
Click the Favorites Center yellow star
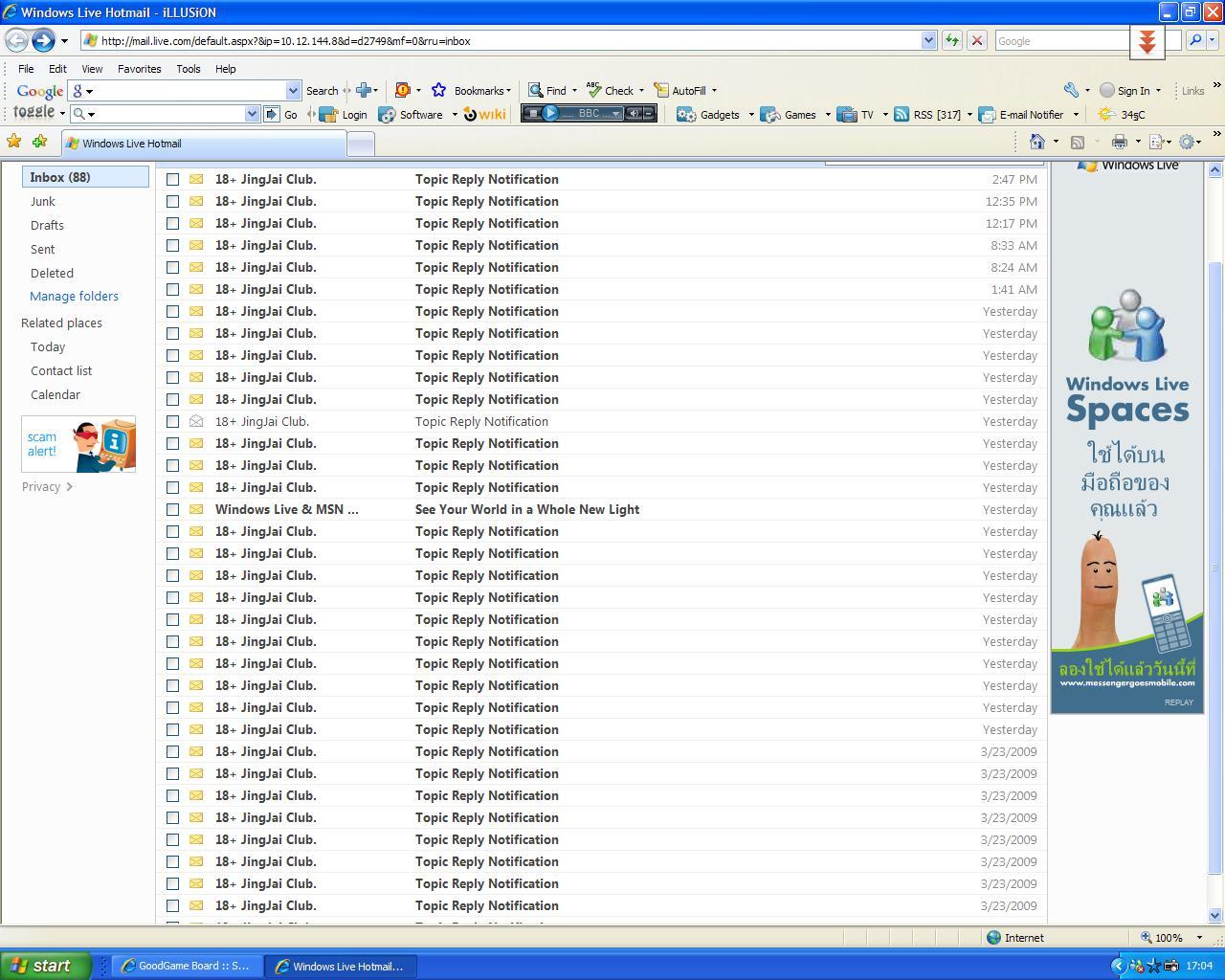(x=13, y=142)
